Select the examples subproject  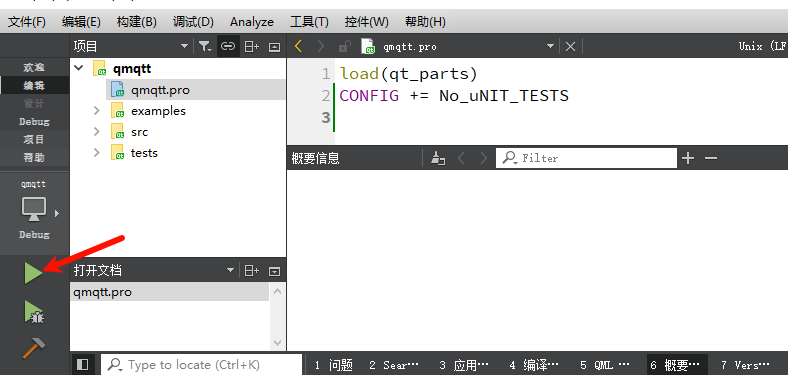[x=158, y=111]
